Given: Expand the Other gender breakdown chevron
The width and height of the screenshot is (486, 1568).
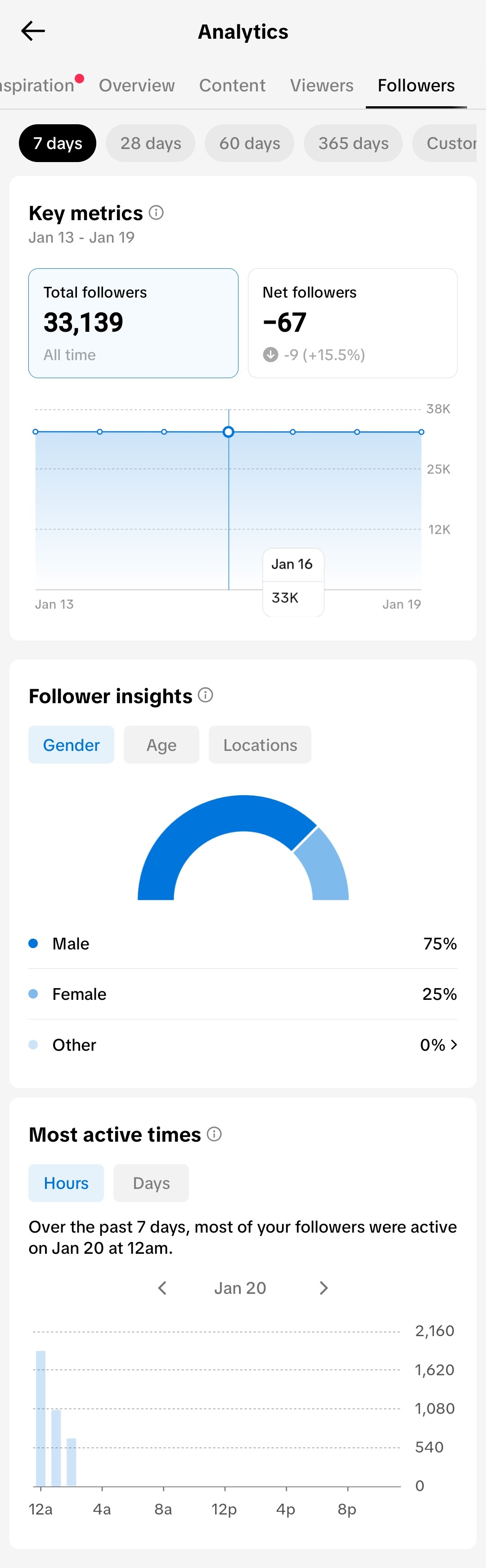Looking at the screenshot, I should tap(454, 1044).
